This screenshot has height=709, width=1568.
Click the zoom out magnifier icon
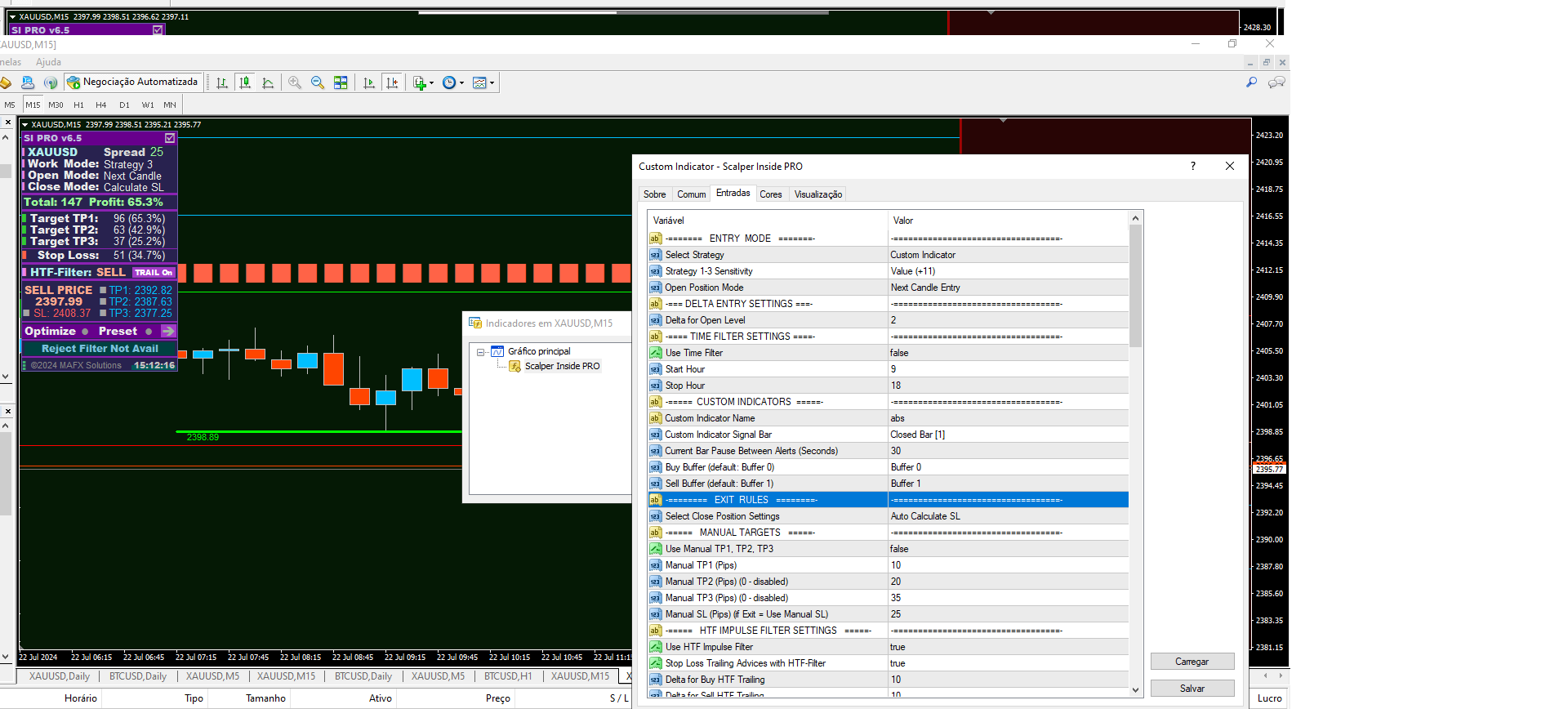[318, 82]
